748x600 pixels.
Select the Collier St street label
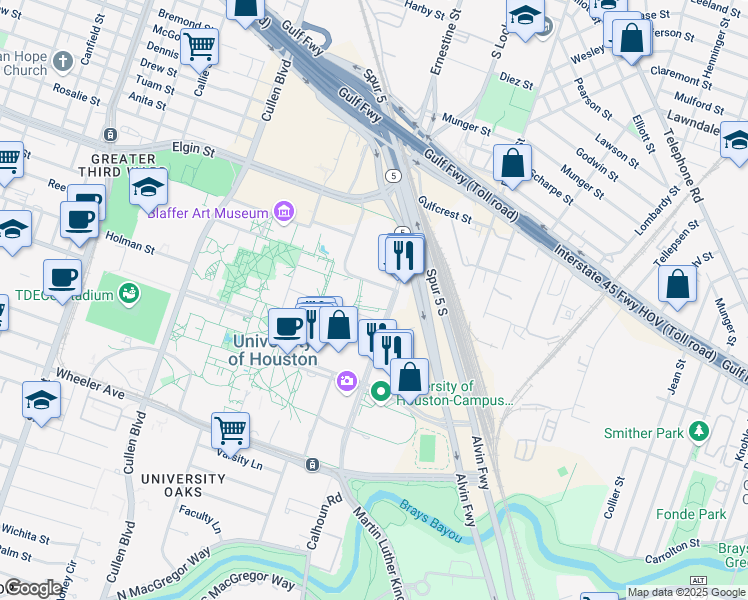(613, 497)
